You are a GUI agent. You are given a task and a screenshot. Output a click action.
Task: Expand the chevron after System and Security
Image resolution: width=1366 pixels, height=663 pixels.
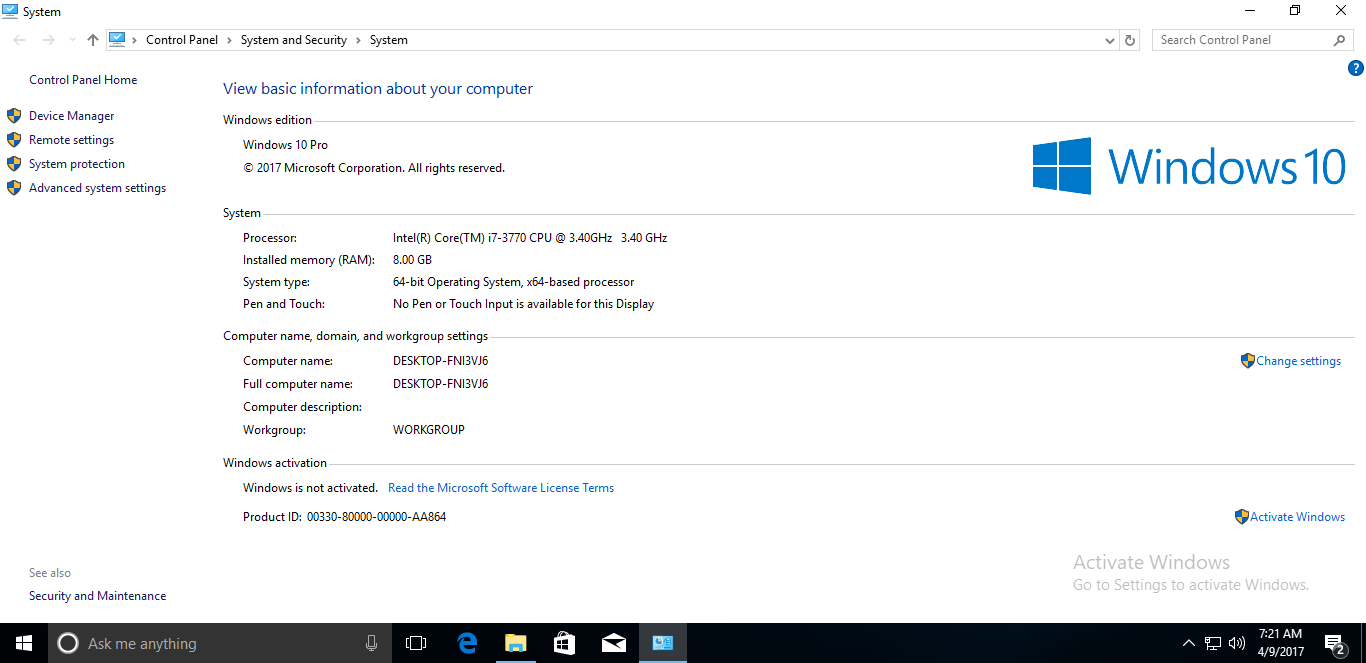(358, 40)
